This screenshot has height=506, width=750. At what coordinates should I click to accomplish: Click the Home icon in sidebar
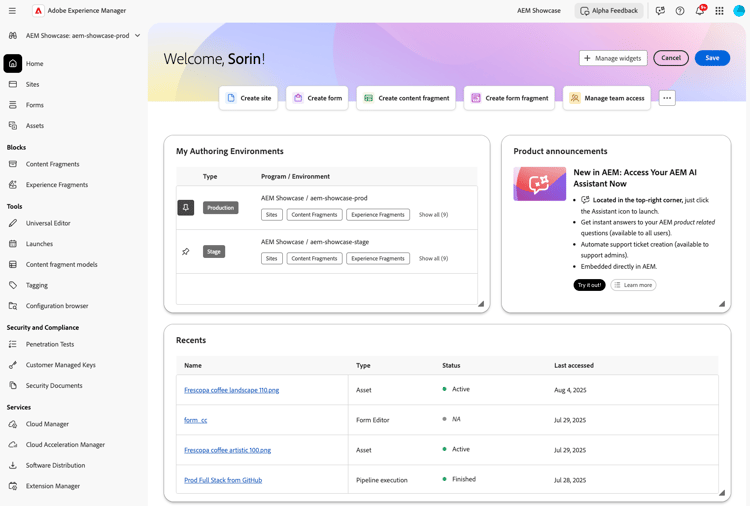coord(13,63)
